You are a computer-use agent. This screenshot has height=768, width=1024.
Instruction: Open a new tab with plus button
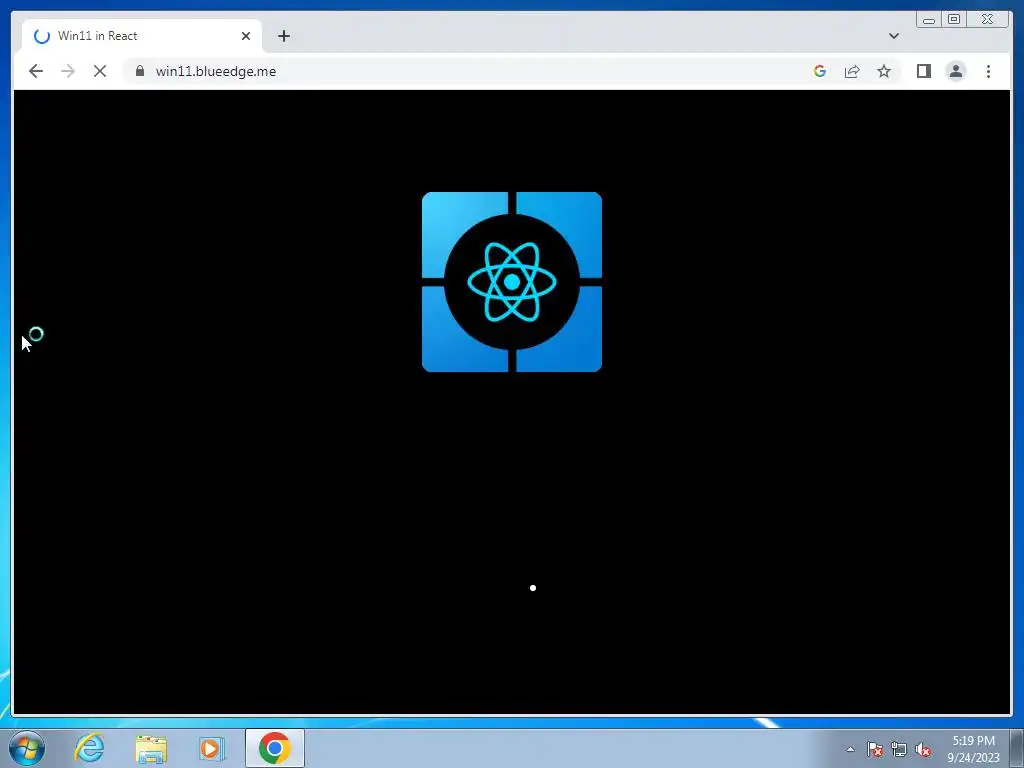(283, 36)
